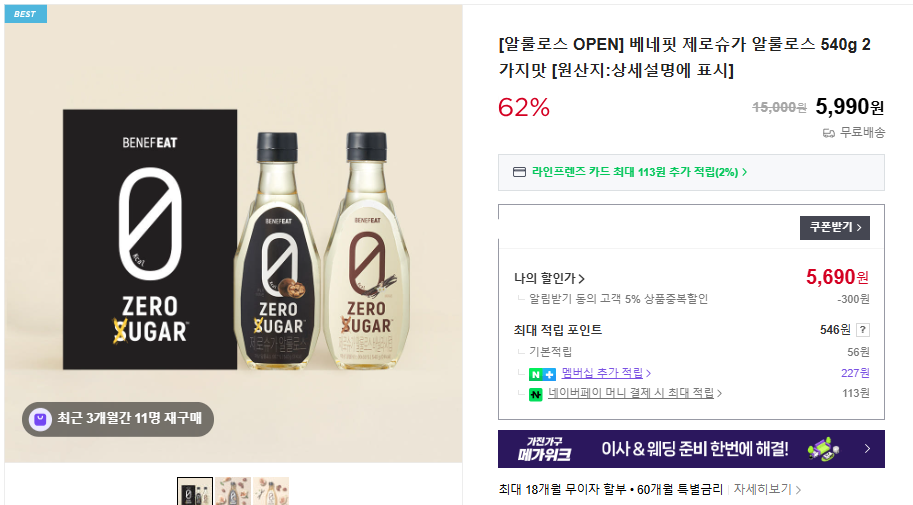Click the BEST badge on product image
Screen dimensions: 913x505
pyautogui.click(x=26, y=14)
